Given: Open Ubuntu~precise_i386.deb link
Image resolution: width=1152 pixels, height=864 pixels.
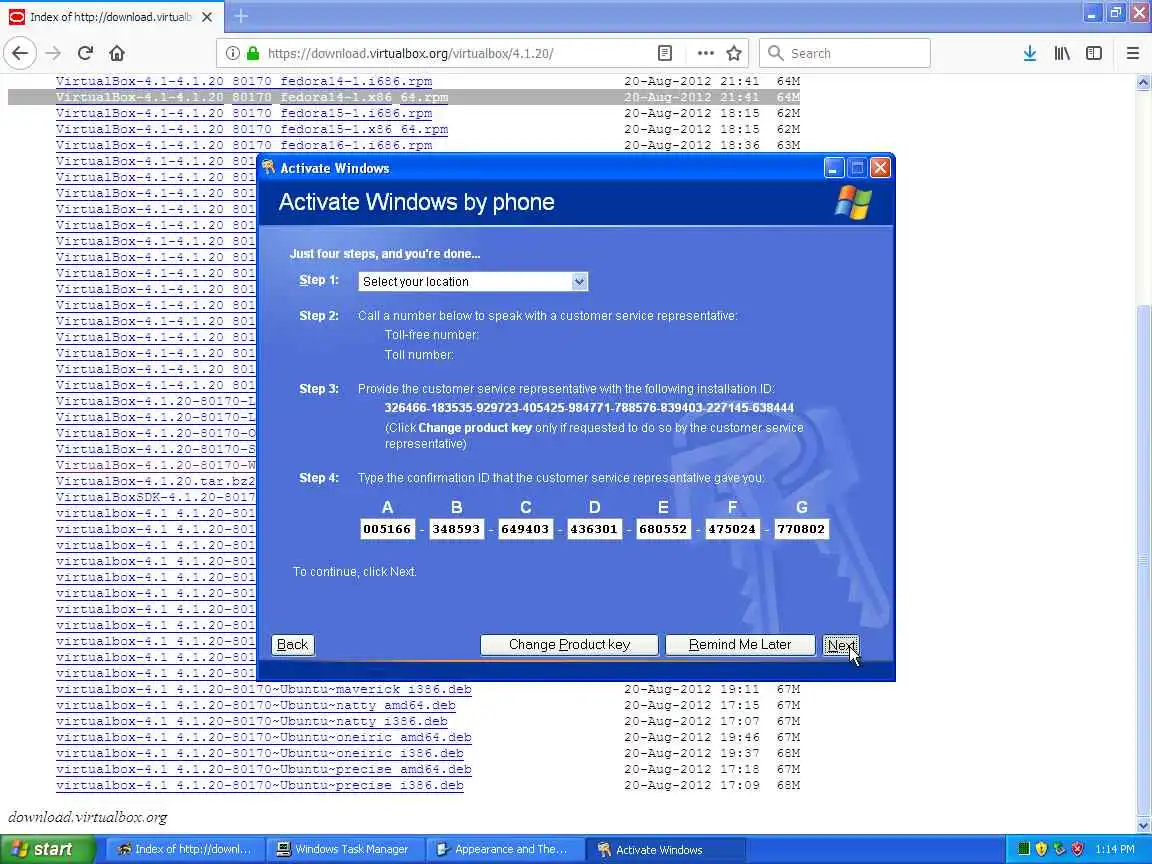Looking at the screenshot, I should click(x=260, y=787).
